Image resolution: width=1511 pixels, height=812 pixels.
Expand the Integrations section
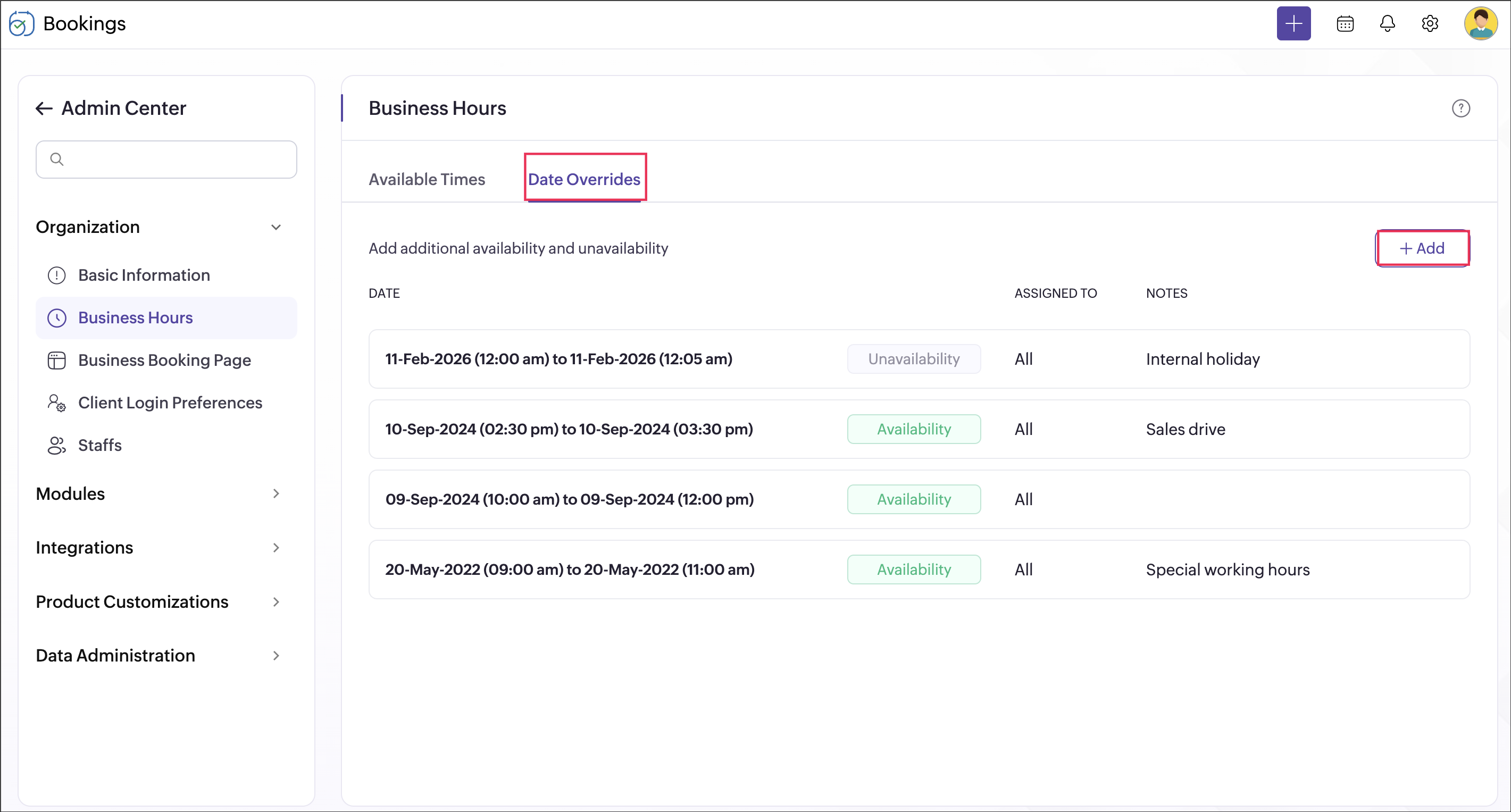(276, 548)
